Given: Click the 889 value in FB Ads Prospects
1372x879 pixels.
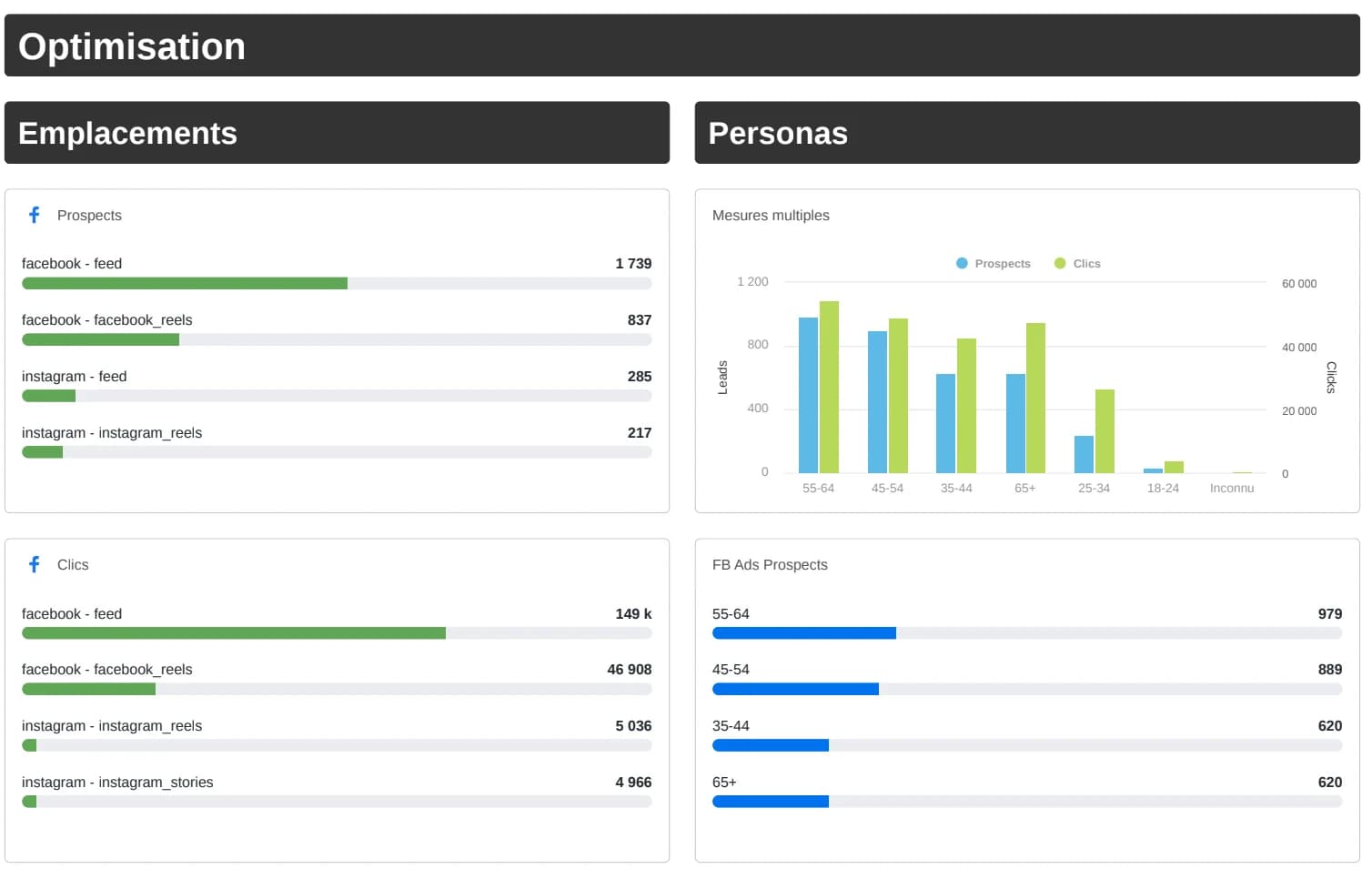Looking at the screenshot, I should (x=1330, y=669).
